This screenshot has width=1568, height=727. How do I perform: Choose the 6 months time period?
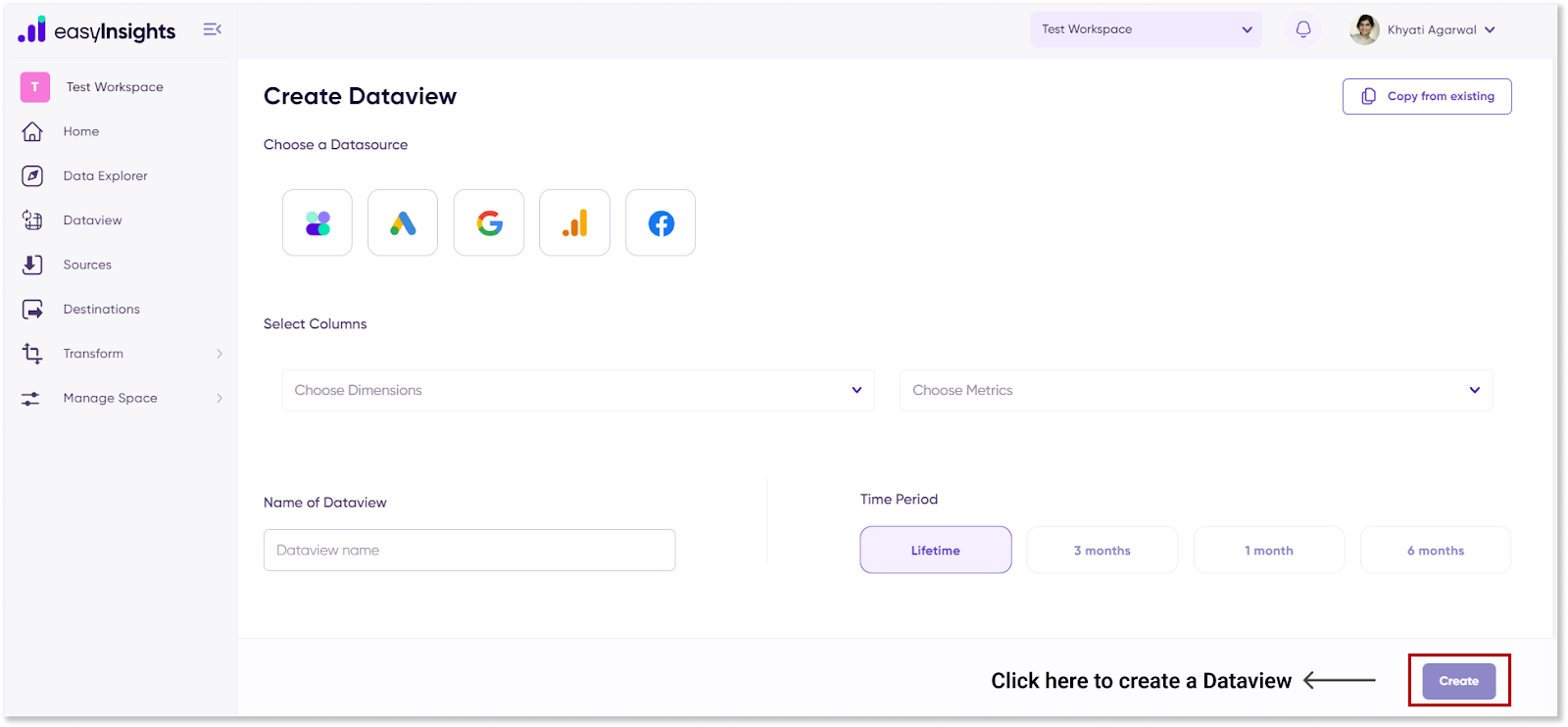[x=1435, y=551]
